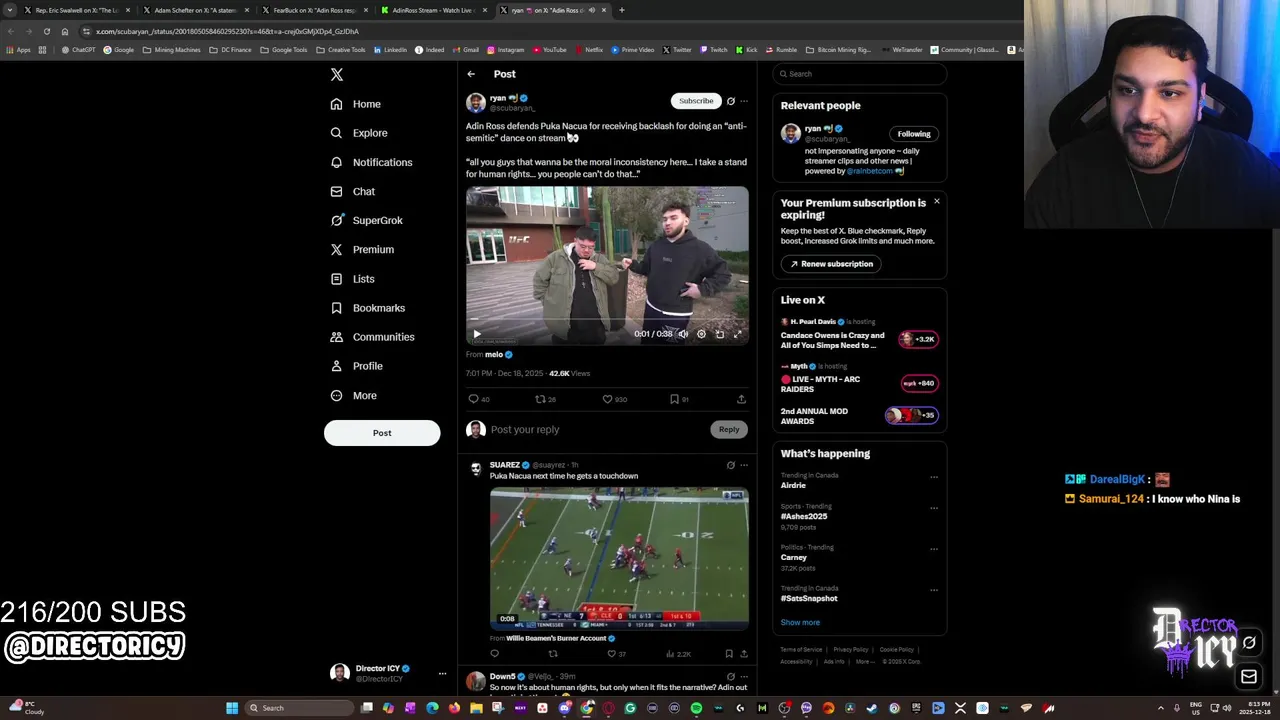
Task: Open SuperGrok in sidebar
Action: [366, 220]
